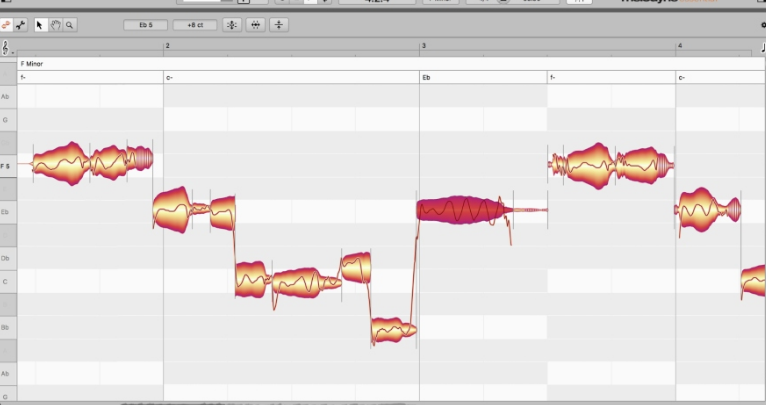Click the Eb chord marker at bar 3
This screenshot has width=766, height=405.
tap(426, 78)
